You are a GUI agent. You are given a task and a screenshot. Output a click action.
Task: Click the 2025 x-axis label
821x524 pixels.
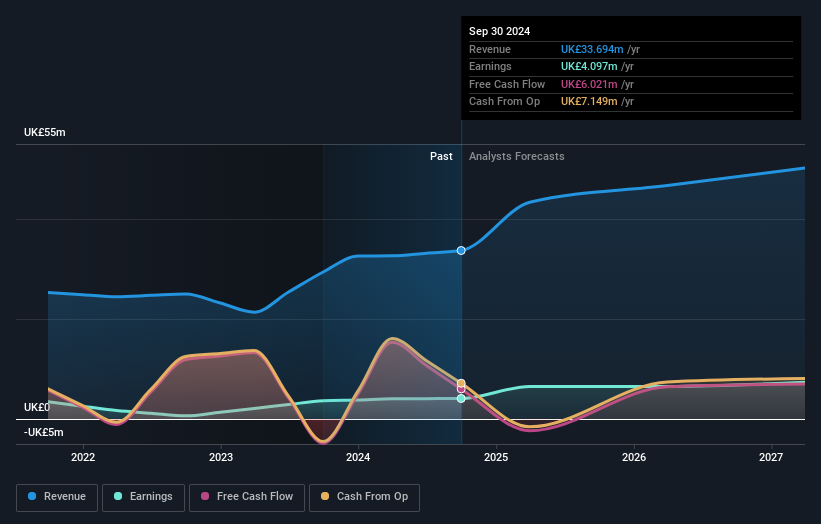[x=496, y=458]
